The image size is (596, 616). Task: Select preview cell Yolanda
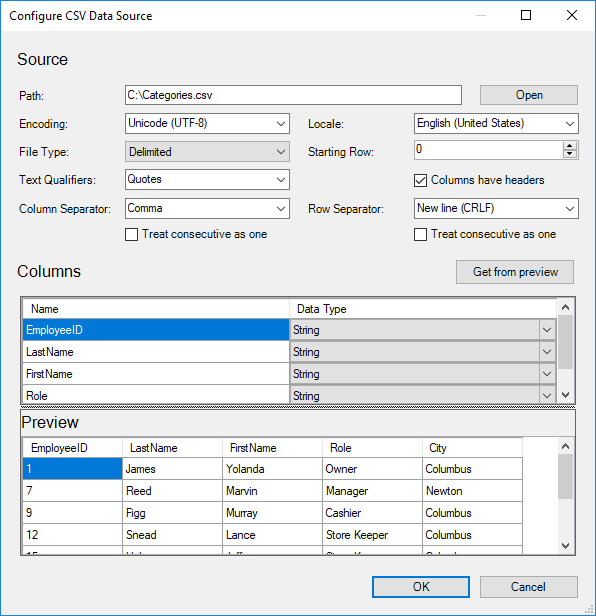tap(272, 469)
